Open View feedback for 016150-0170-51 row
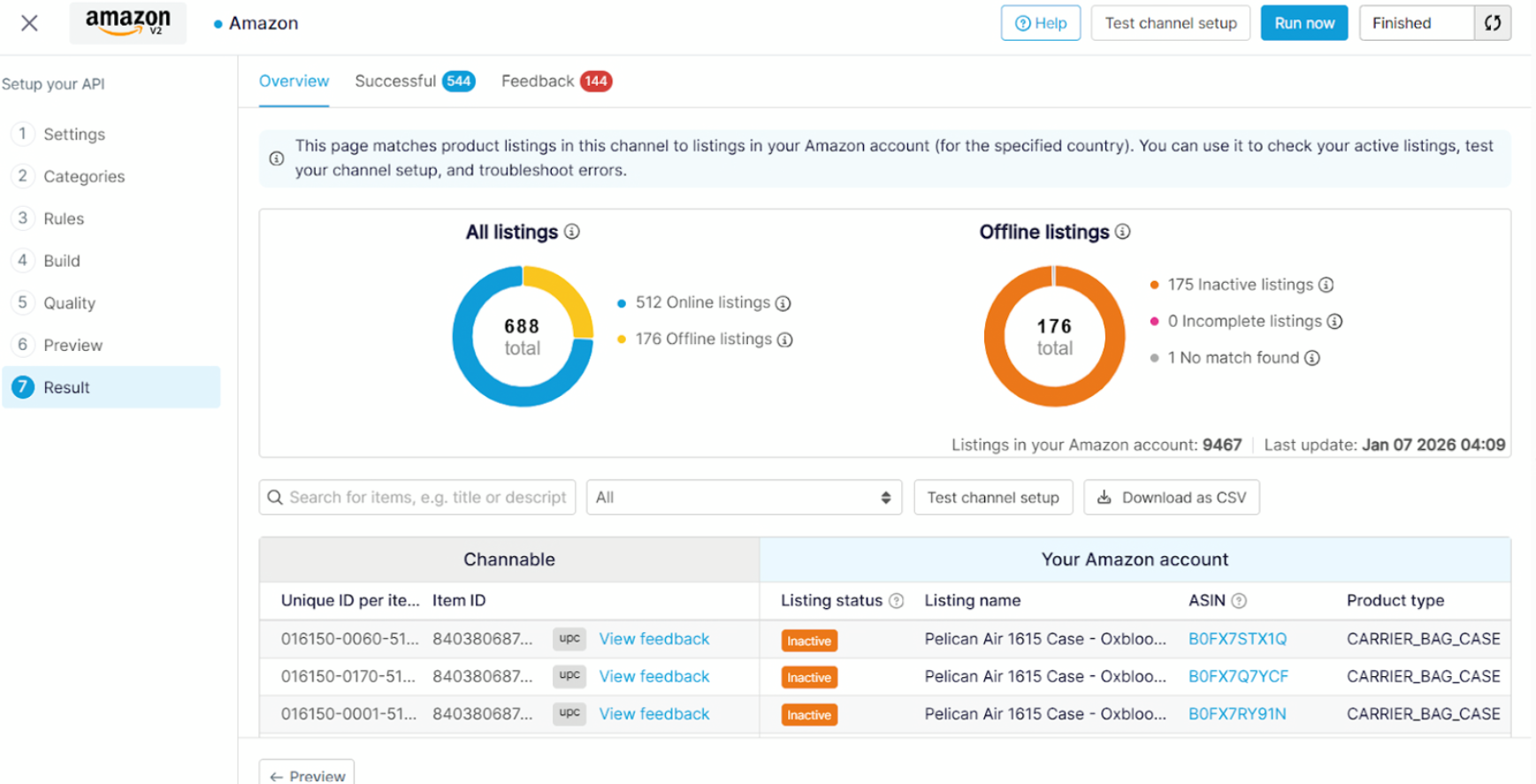Viewport: 1536px width, 784px height. pyautogui.click(x=654, y=676)
